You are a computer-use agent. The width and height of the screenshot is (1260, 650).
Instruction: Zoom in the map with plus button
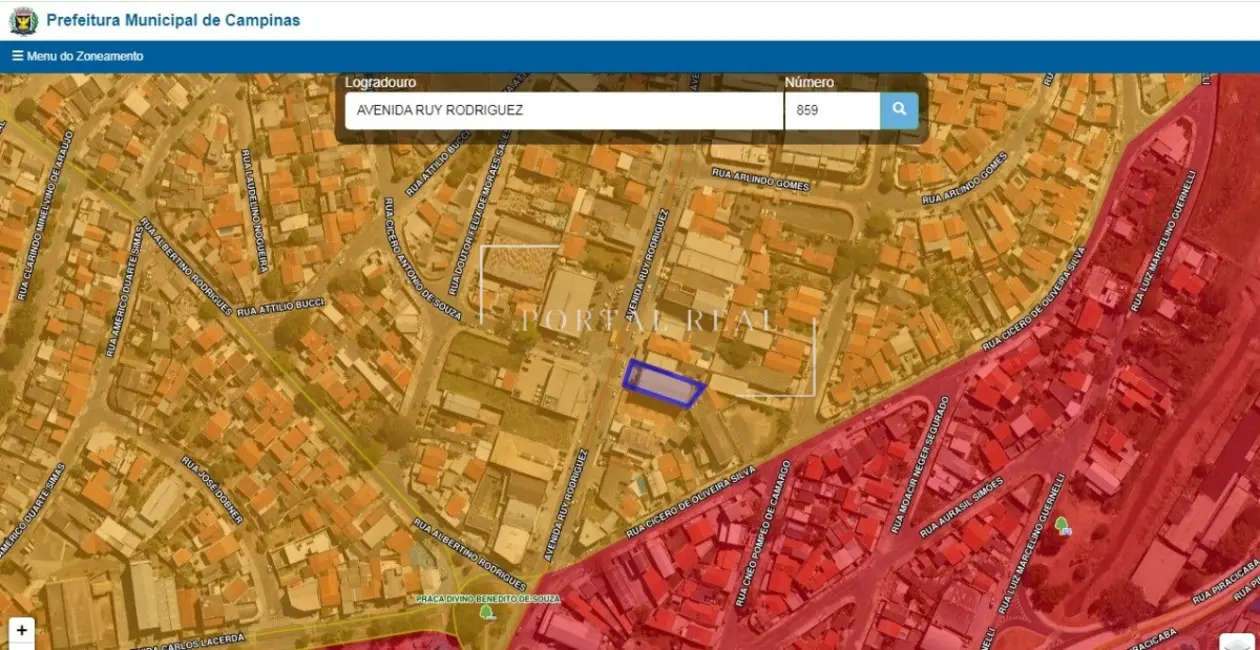22,631
